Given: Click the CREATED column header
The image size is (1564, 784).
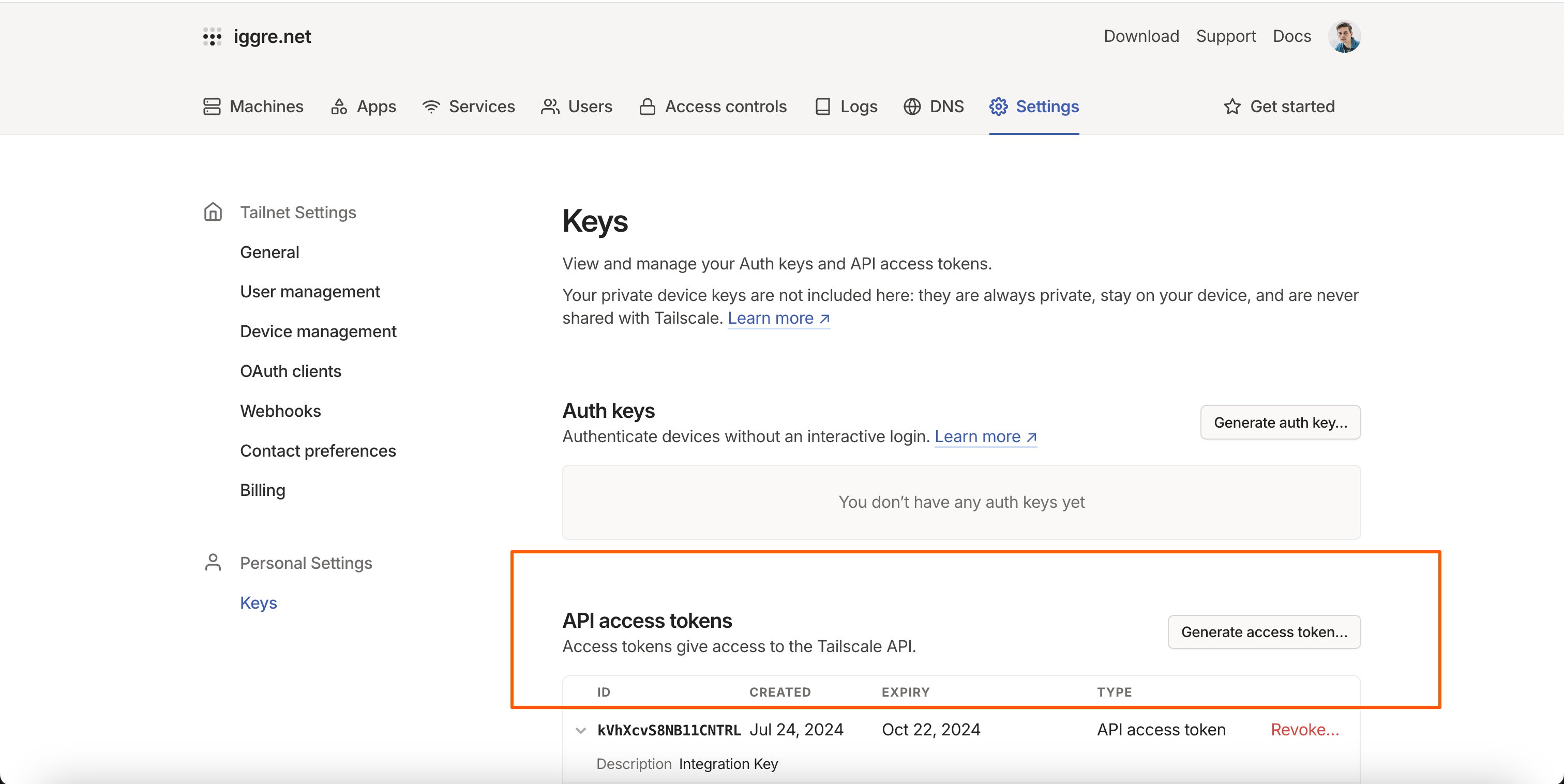Looking at the screenshot, I should 780,692.
